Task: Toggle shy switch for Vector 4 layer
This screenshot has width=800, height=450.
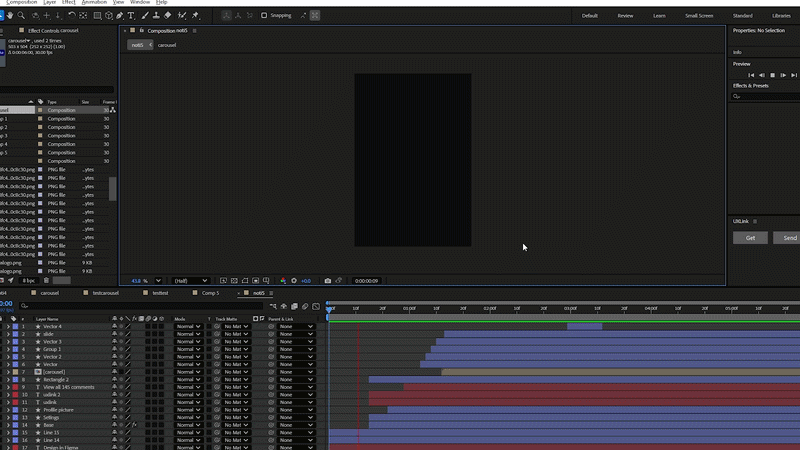Action: tap(114, 327)
